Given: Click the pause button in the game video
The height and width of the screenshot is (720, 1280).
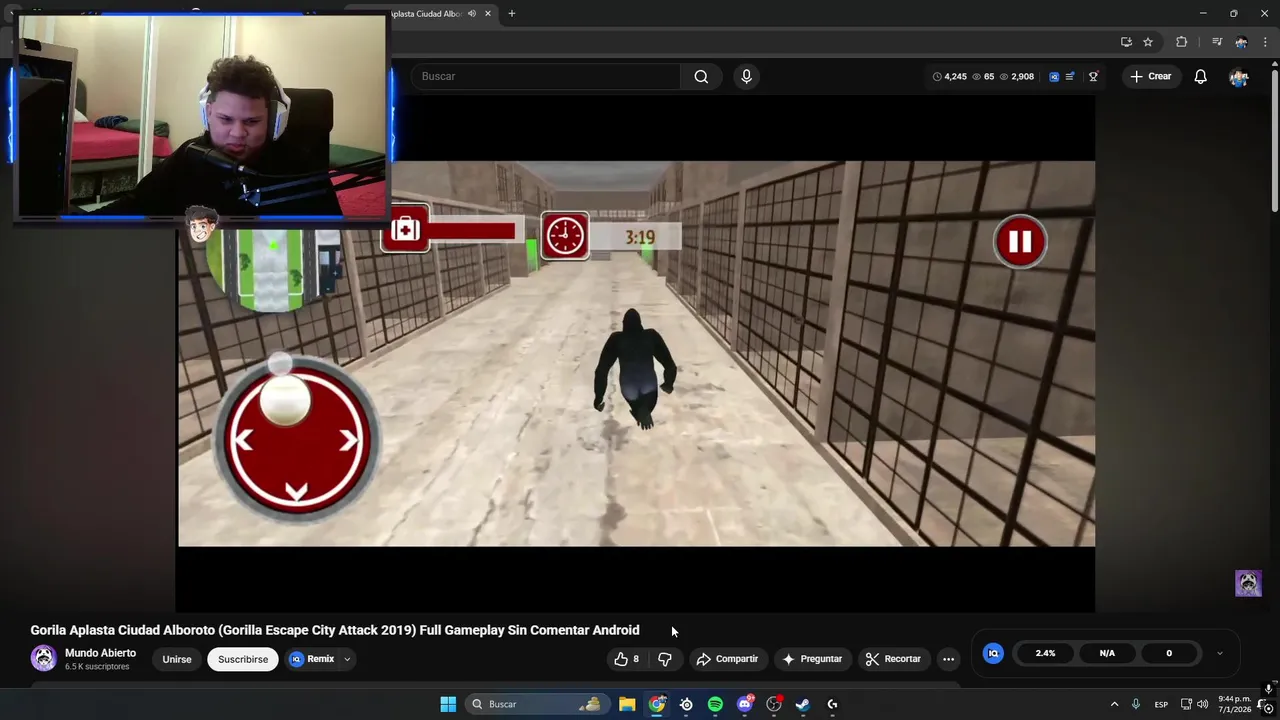Looking at the screenshot, I should click(x=1020, y=241).
